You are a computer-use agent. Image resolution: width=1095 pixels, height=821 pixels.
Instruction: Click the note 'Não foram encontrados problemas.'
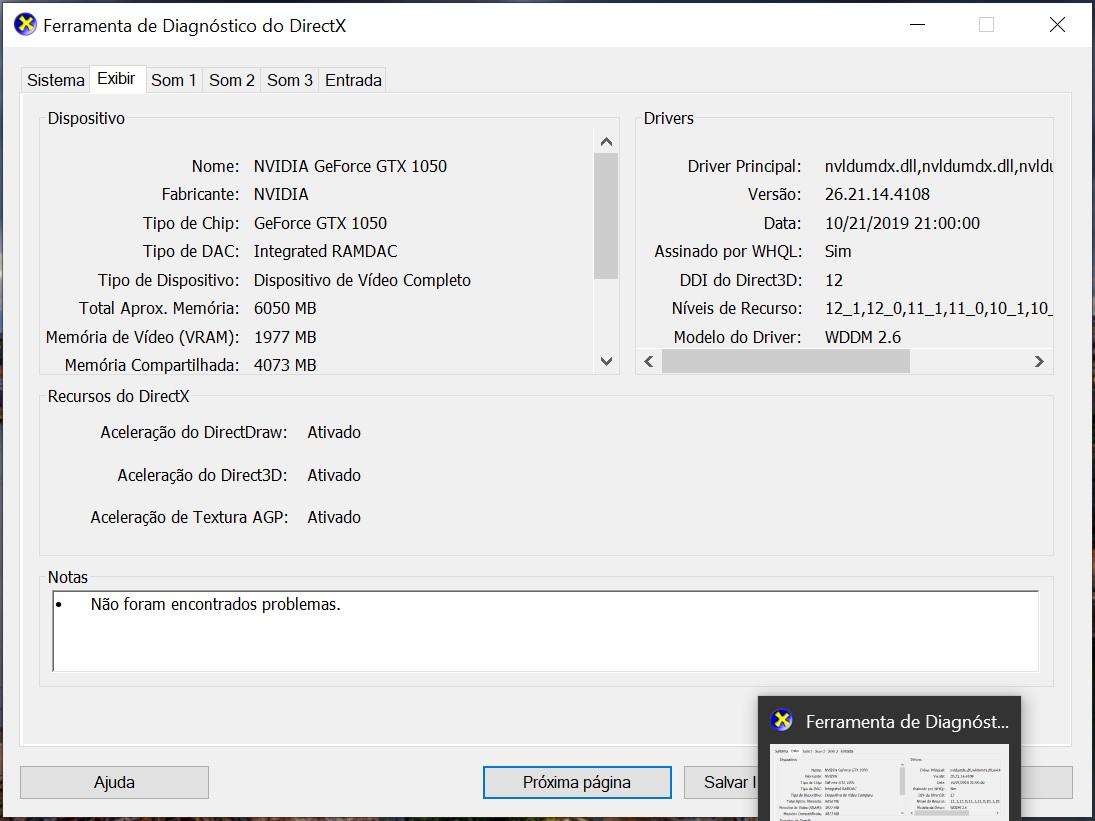[215, 604]
